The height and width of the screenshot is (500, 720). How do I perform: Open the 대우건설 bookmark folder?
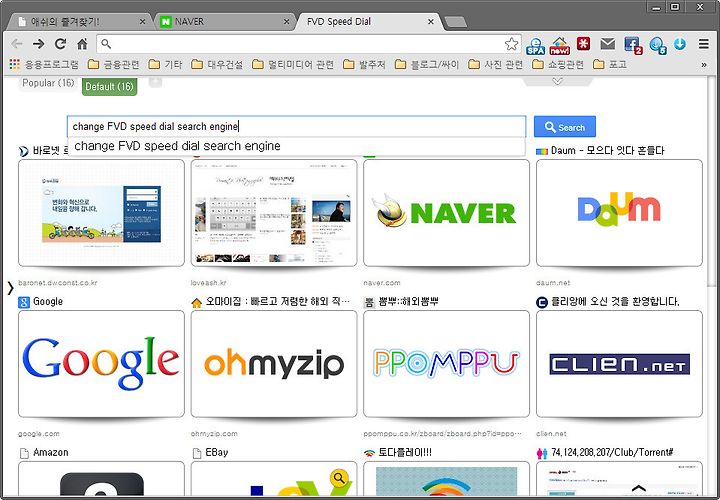click(x=217, y=64)
